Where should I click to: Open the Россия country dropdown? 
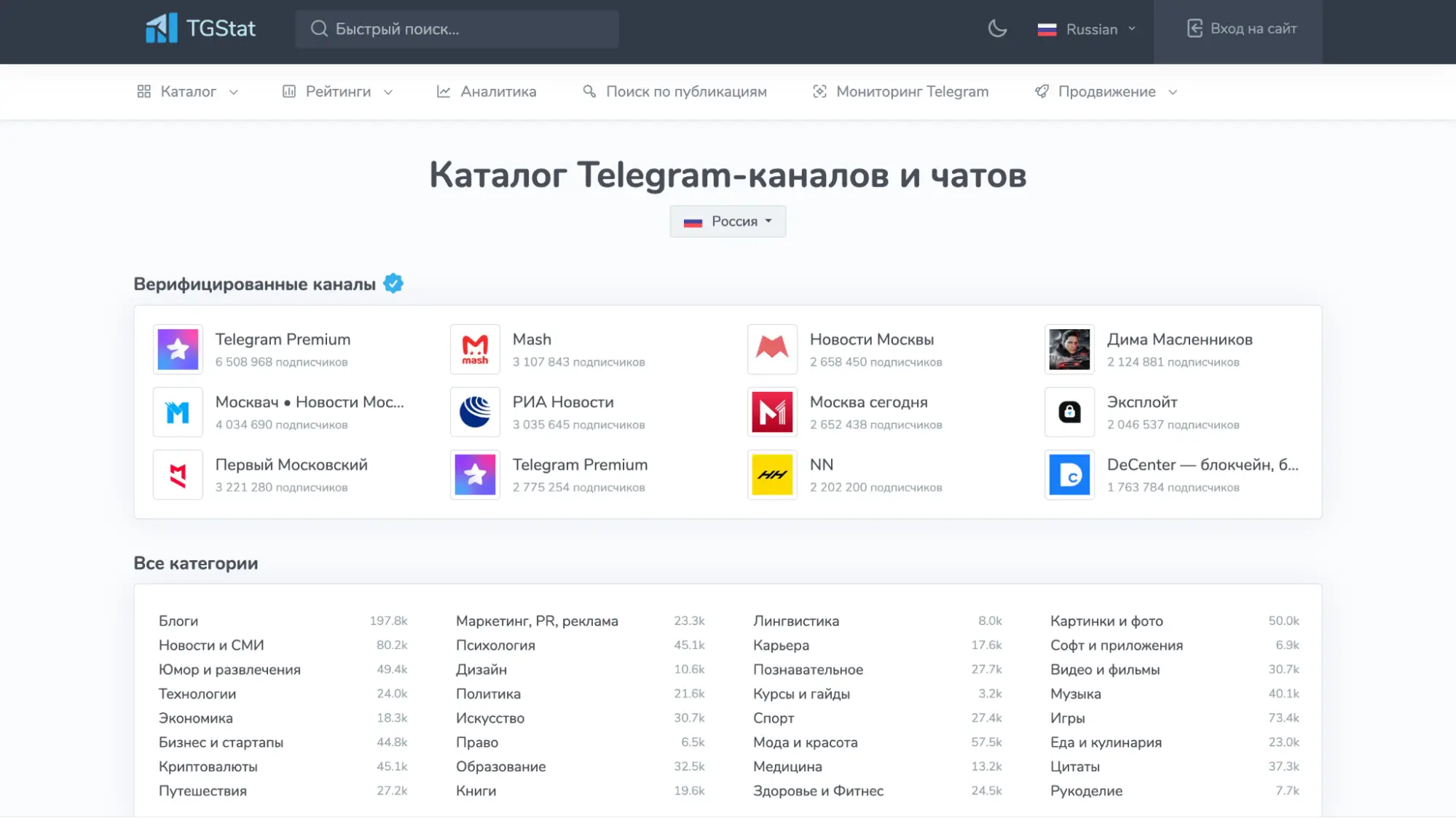click(x=728, y=221)
